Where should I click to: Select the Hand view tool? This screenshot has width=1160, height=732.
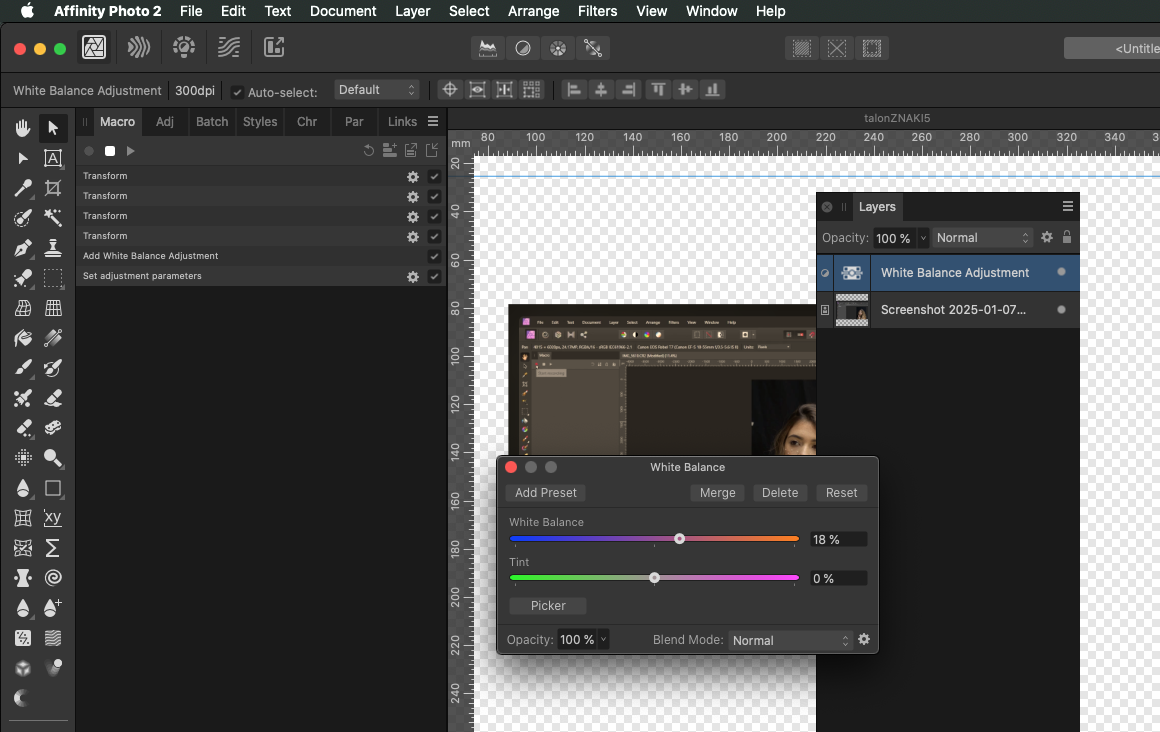[23, 127]
